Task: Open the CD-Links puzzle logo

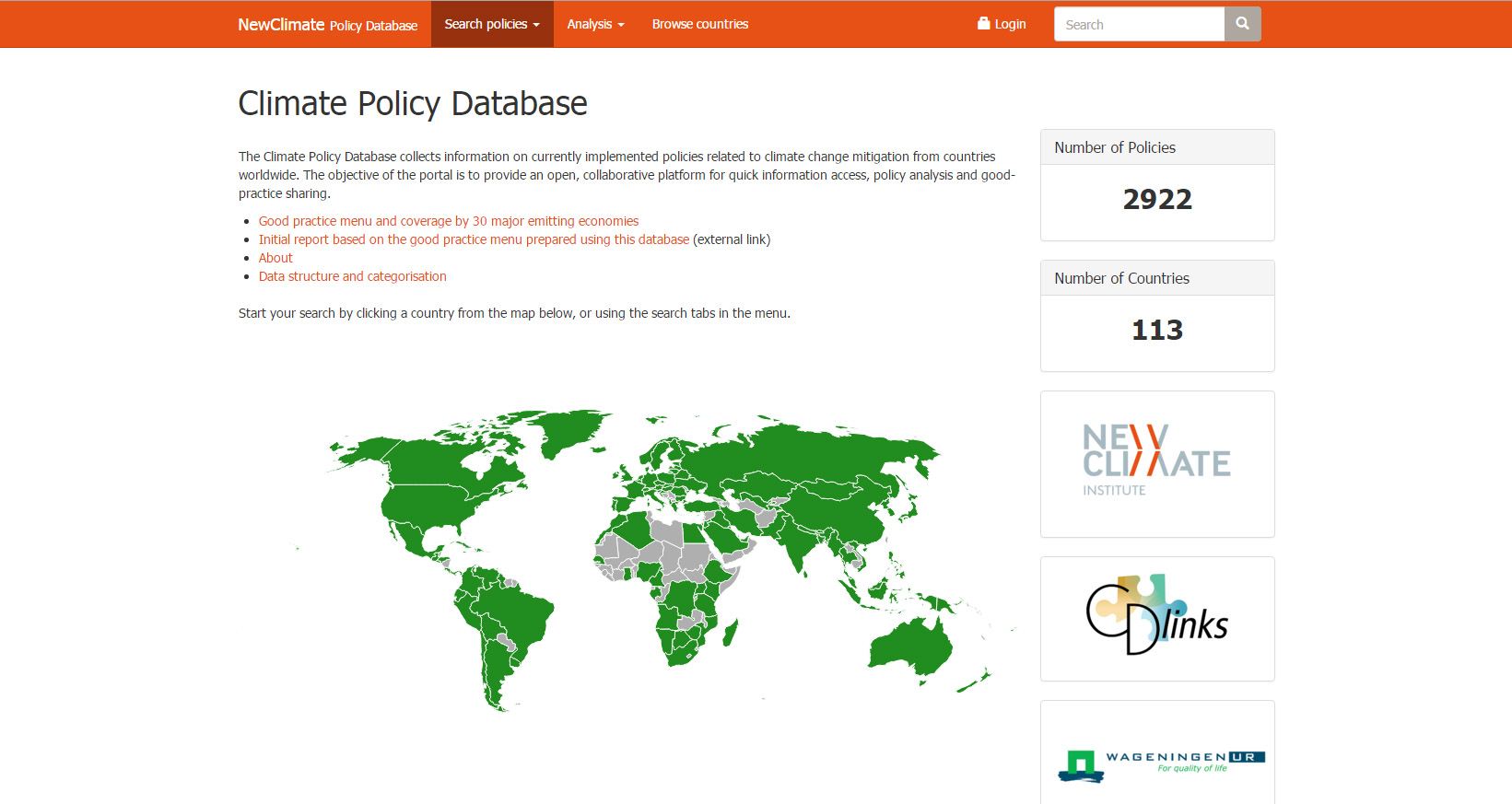Action: 1156,618
